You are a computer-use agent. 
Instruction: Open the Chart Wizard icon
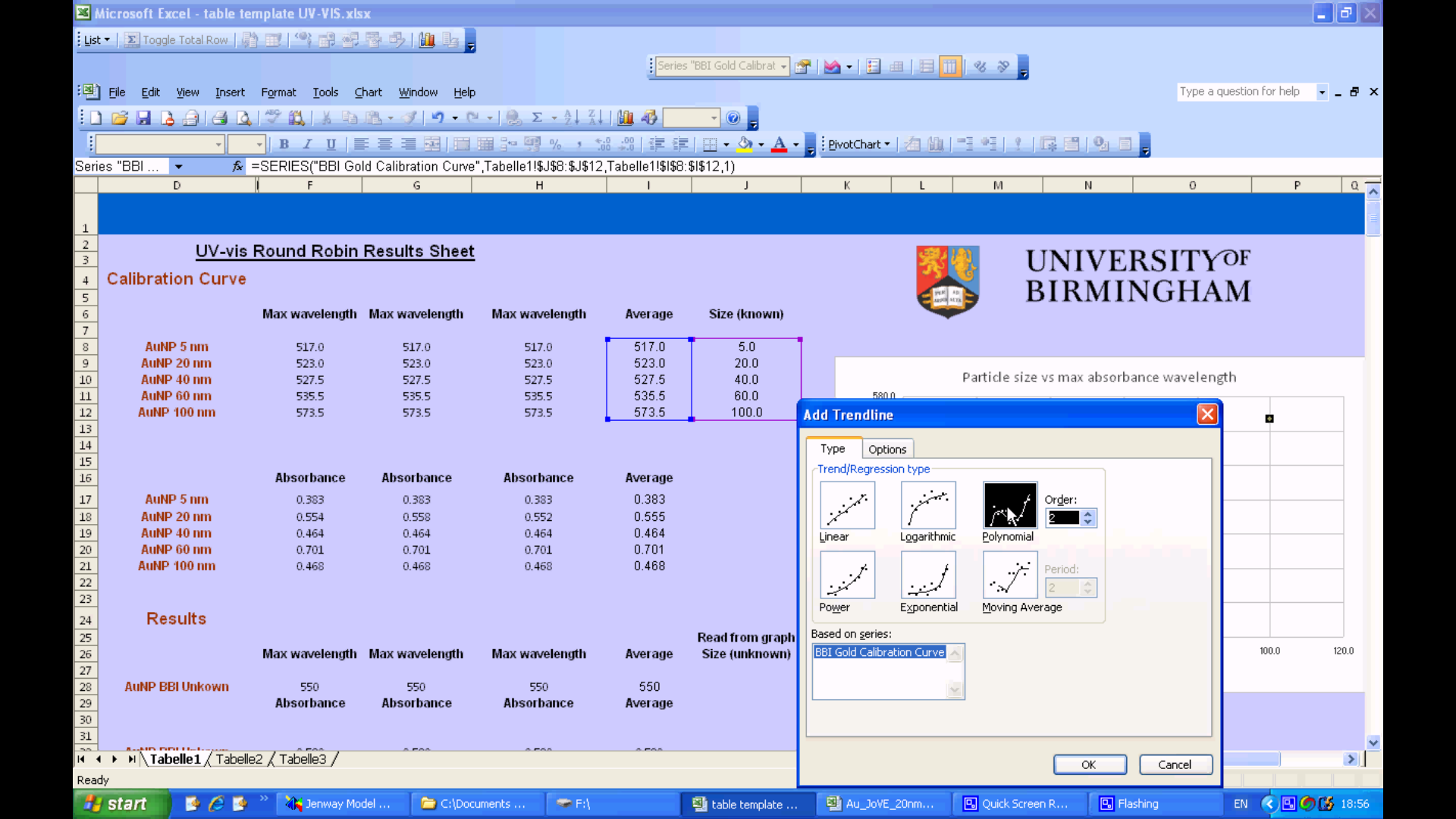(x=625, y=118)
